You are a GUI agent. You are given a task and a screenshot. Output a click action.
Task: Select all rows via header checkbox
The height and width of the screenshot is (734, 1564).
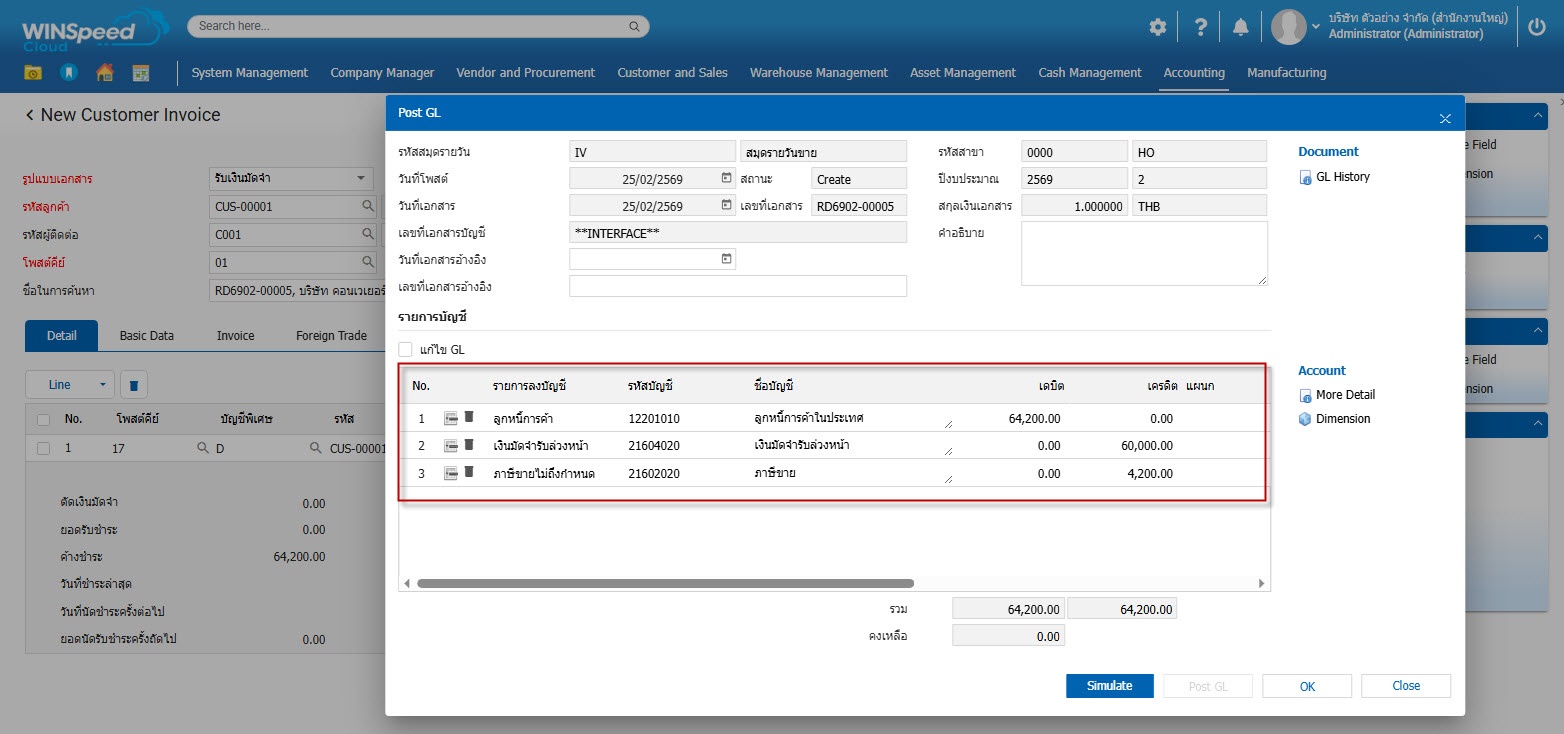(43, 419)
